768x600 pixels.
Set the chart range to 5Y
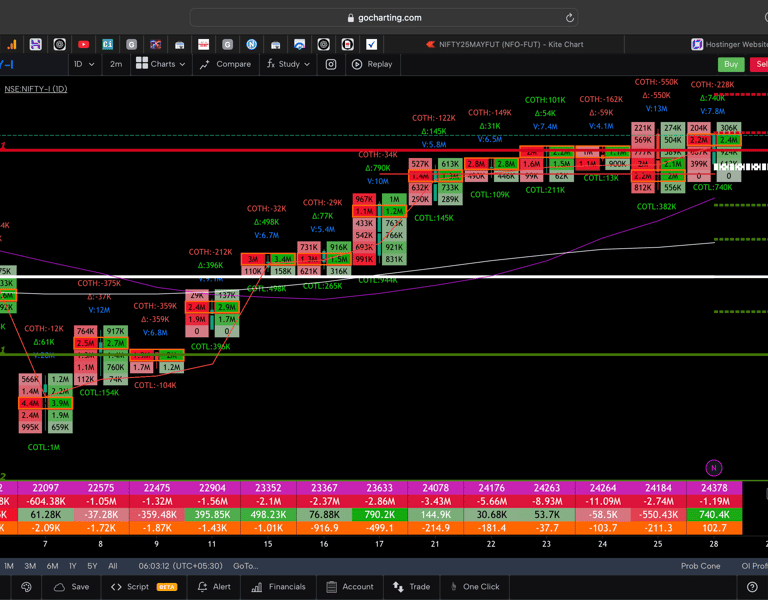92,566
